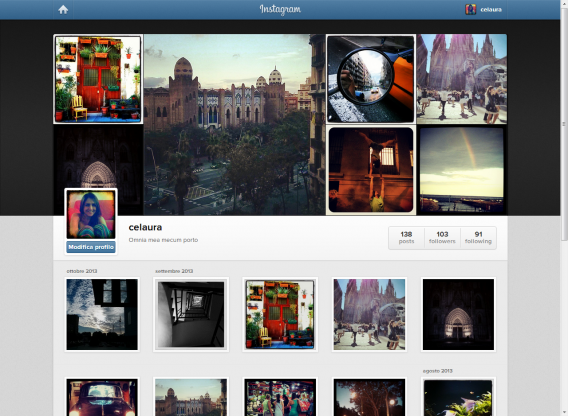Open the 91 following list
The image size is (568, 416).
coord(478,238)
